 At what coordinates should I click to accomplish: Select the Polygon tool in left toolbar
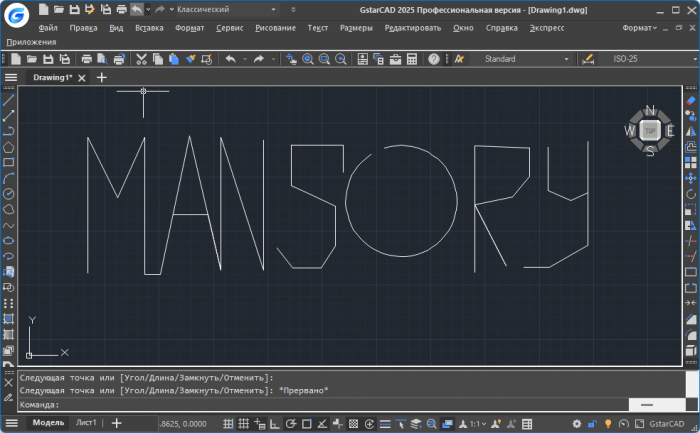pos(9,146)
